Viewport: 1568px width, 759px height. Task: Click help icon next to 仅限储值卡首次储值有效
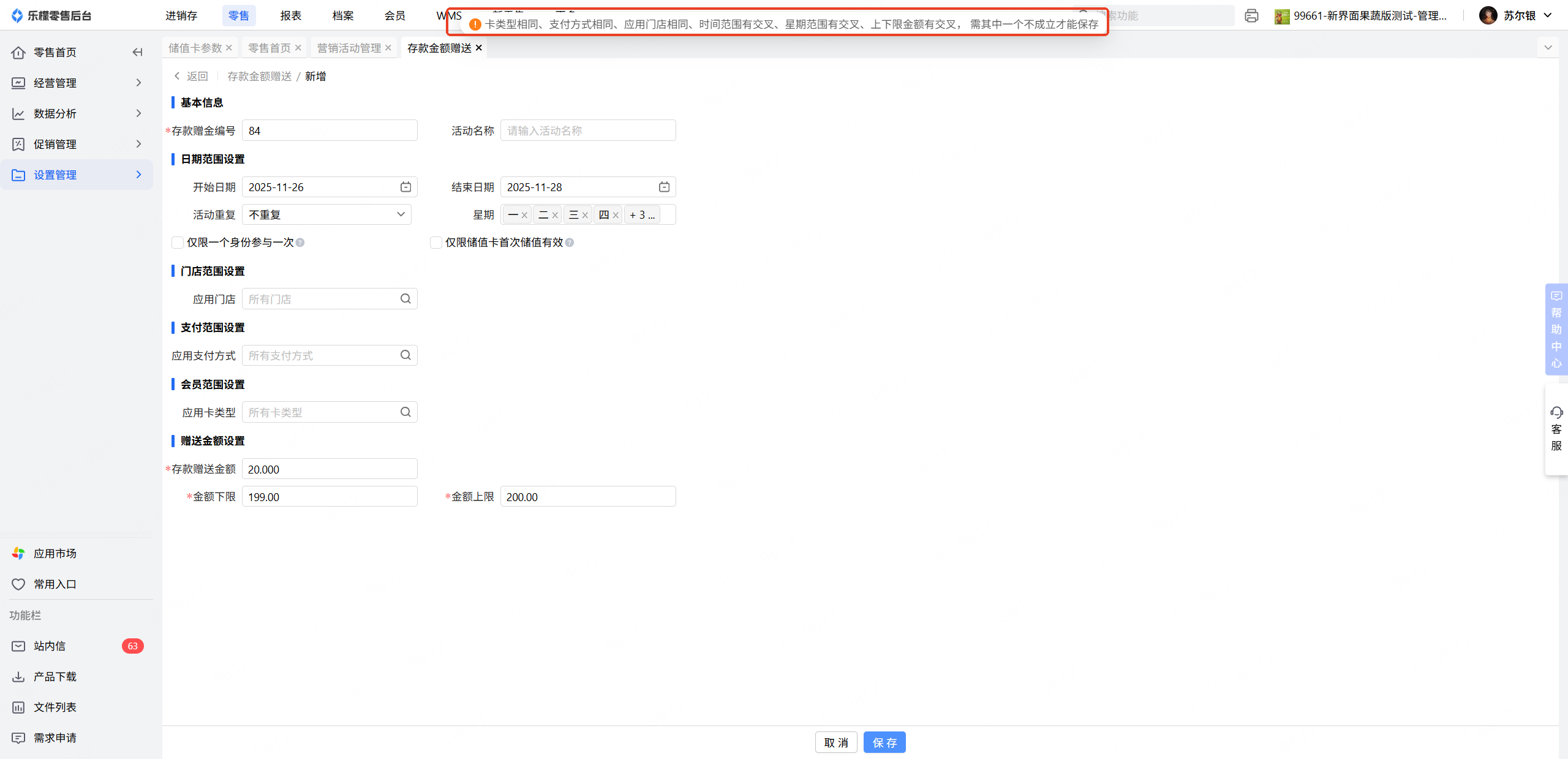click(x=570, y=243)
